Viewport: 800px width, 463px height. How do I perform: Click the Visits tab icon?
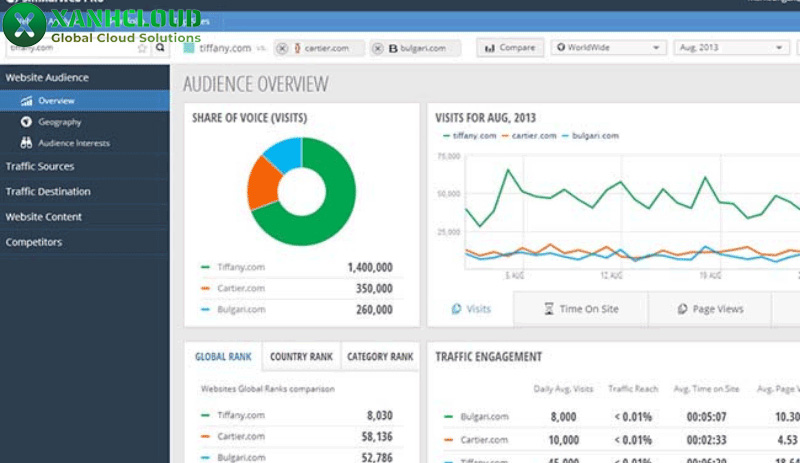click(x=456, y=309)
